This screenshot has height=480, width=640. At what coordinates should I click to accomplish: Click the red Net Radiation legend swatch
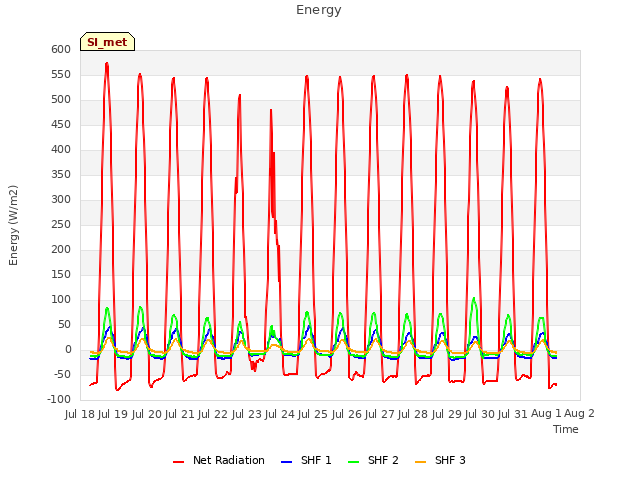(178, 462)
